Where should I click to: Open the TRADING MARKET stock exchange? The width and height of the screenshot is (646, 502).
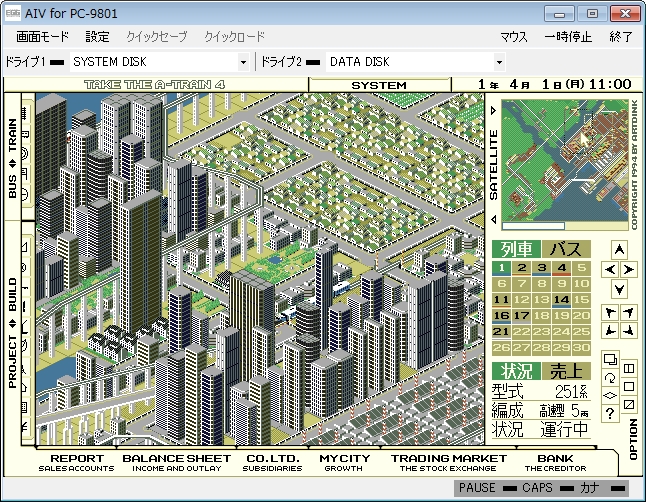449,462
